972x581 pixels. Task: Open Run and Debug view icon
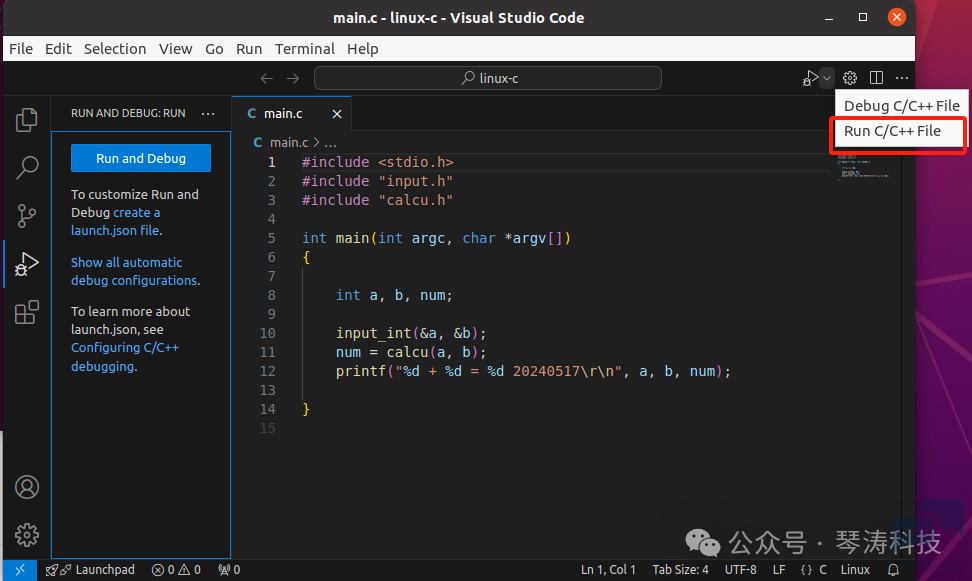[x=27, y=264]
